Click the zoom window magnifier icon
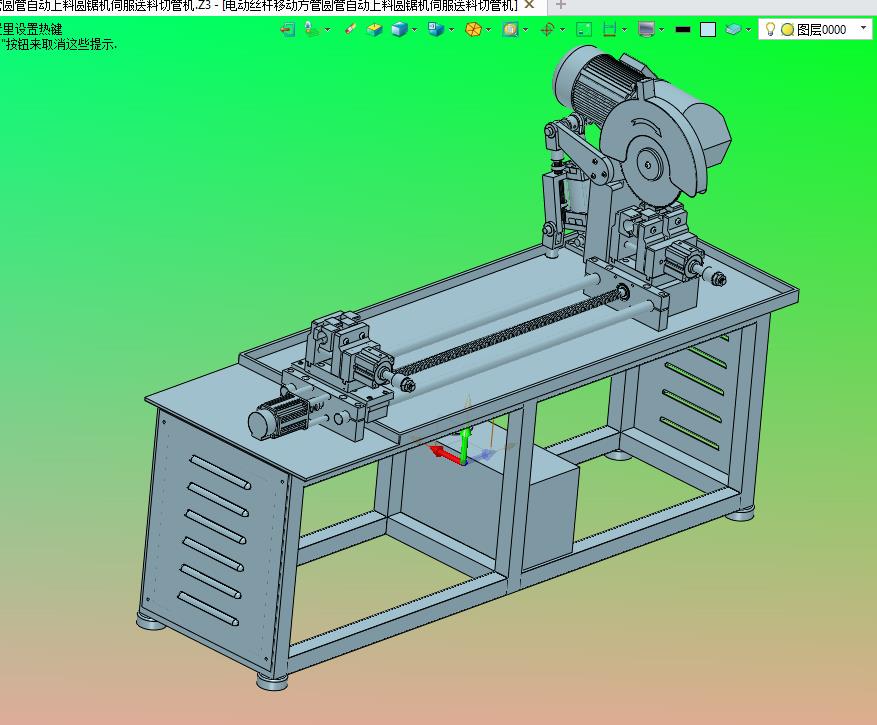This screenshot has height=725, width=877. 510,29
